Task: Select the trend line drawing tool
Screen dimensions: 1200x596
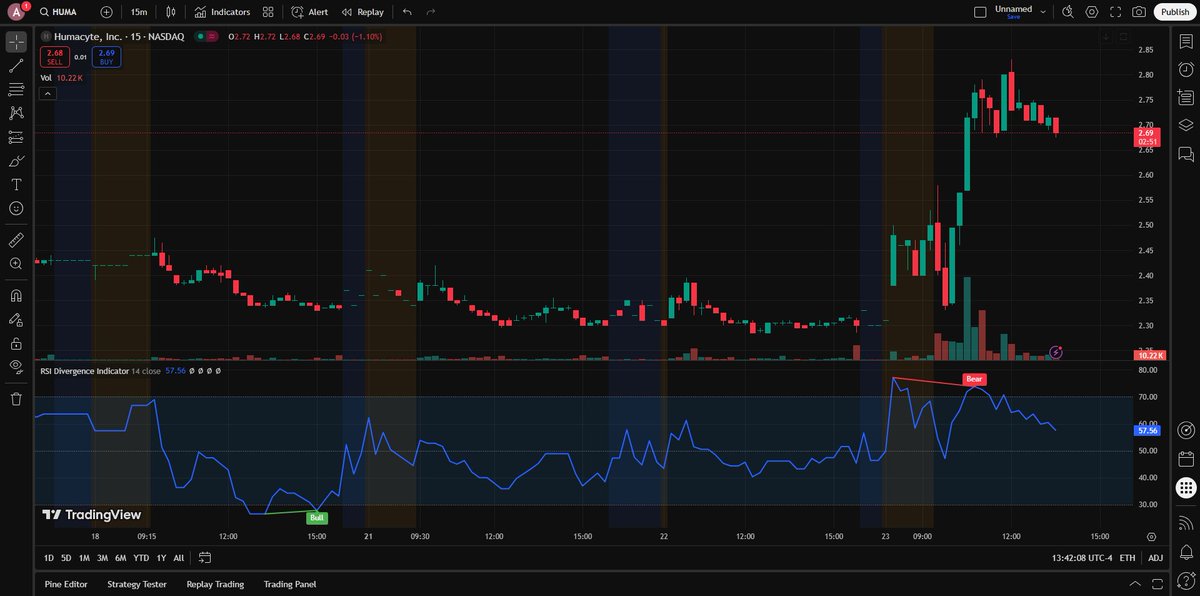Action: point(16,66)
